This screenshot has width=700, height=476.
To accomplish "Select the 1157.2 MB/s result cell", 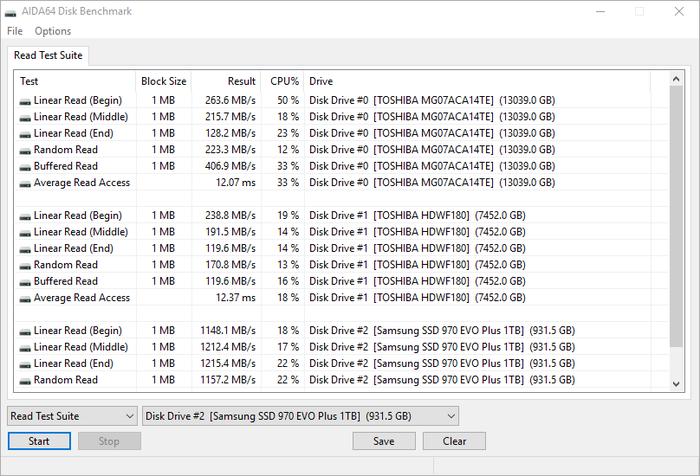I will [228, 380].
